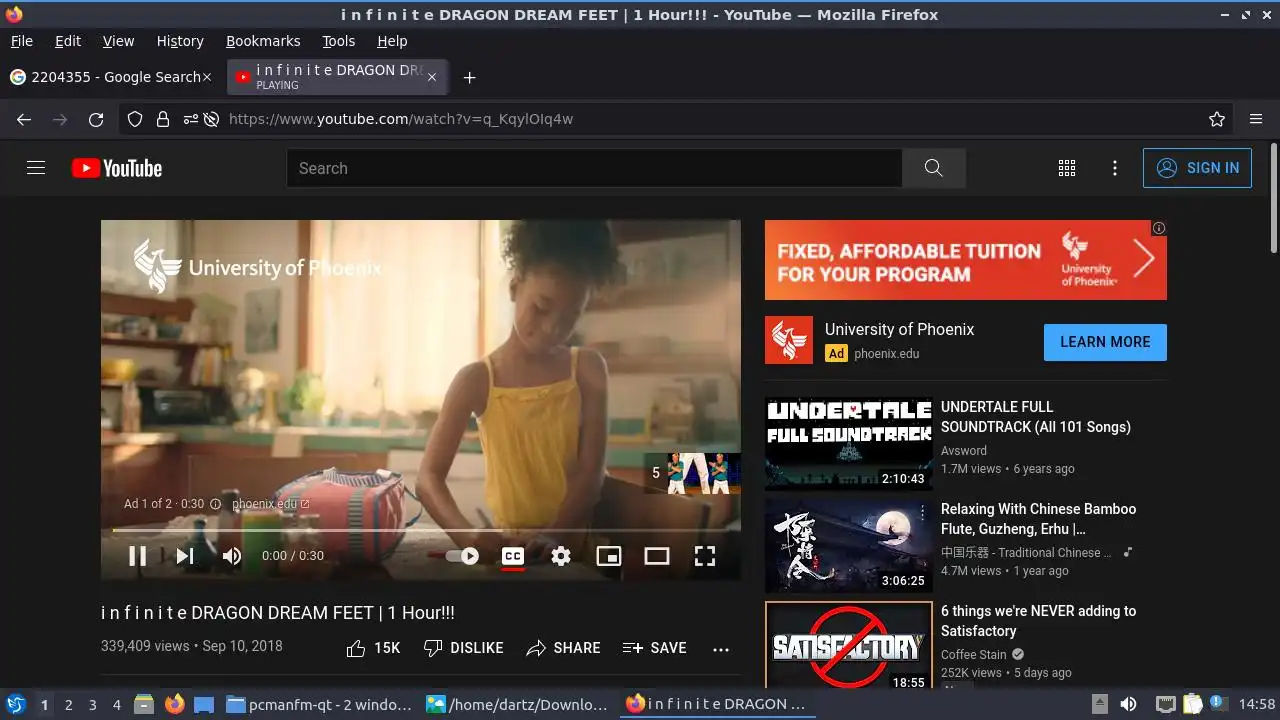
Task: Click the up next mini thumbnail in player
Action: point(692,473)
